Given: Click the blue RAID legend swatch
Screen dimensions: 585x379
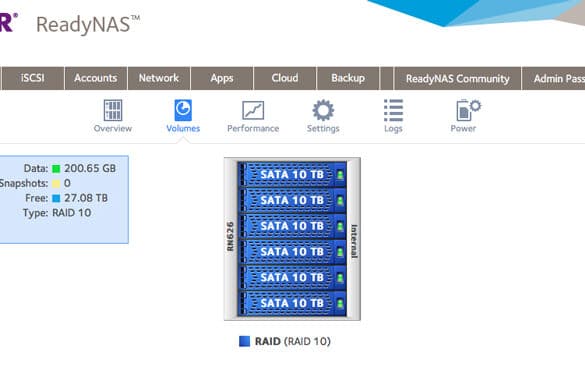Looking at the screenshot, I should click(244, 341).
